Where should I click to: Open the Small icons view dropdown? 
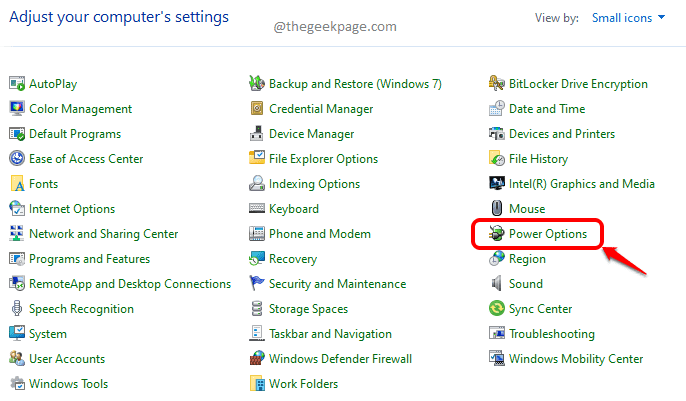point(627,17)
